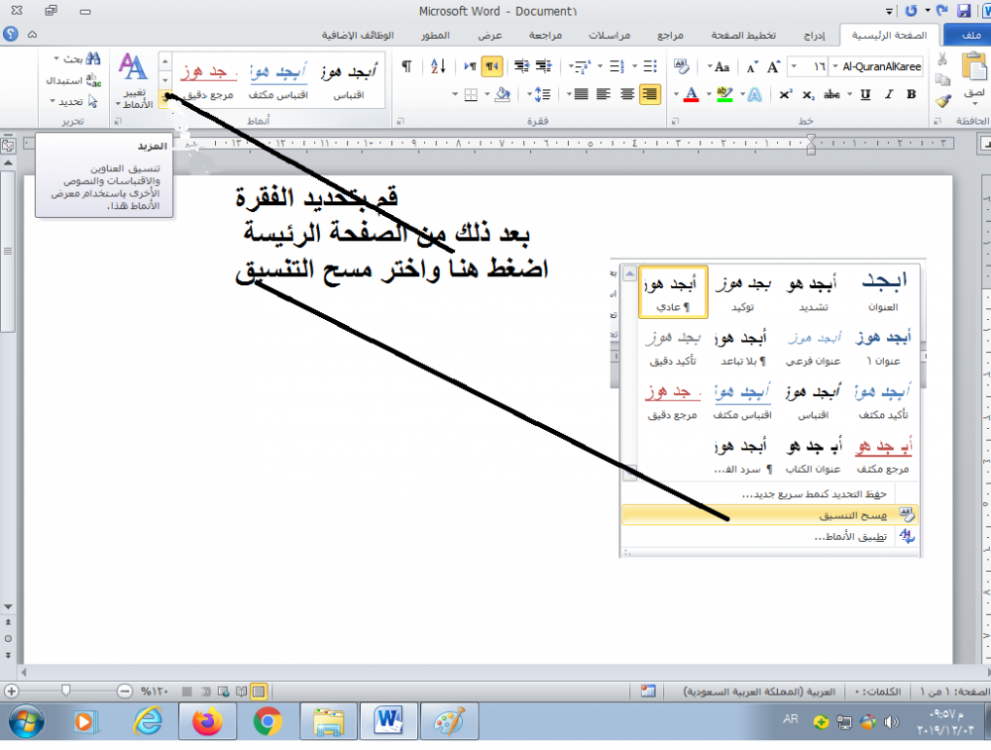Expand the More styles gallery button
The image size is (991, 750).
click(x=165, y=97)
